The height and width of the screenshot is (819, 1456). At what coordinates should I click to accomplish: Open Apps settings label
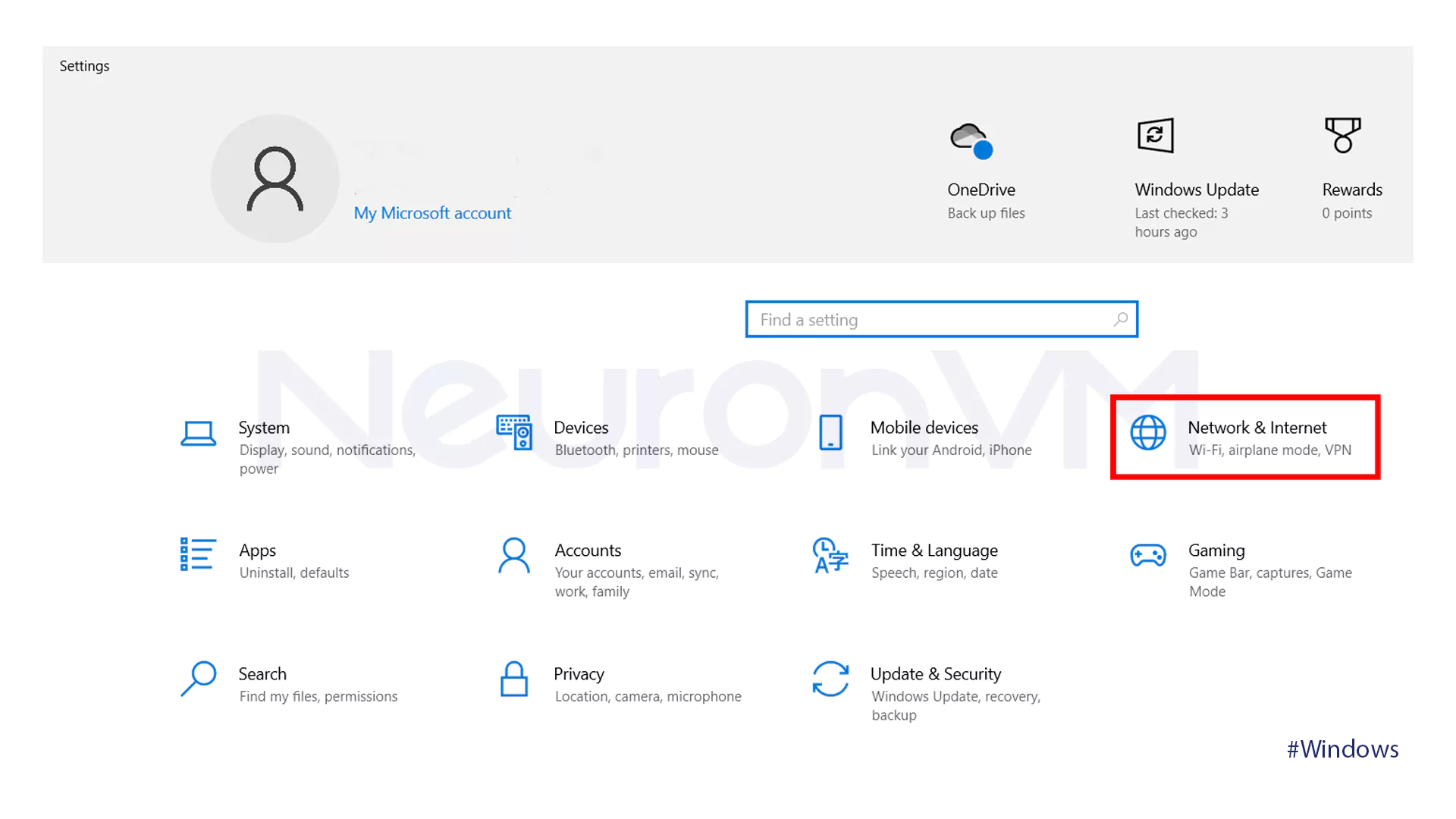[258, 551]
